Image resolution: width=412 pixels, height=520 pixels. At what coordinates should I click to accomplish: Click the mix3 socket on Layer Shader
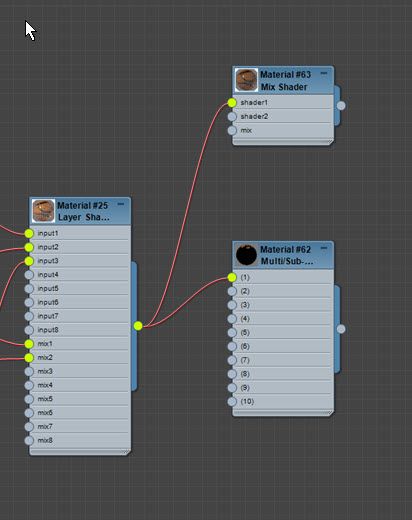[29, 372]
